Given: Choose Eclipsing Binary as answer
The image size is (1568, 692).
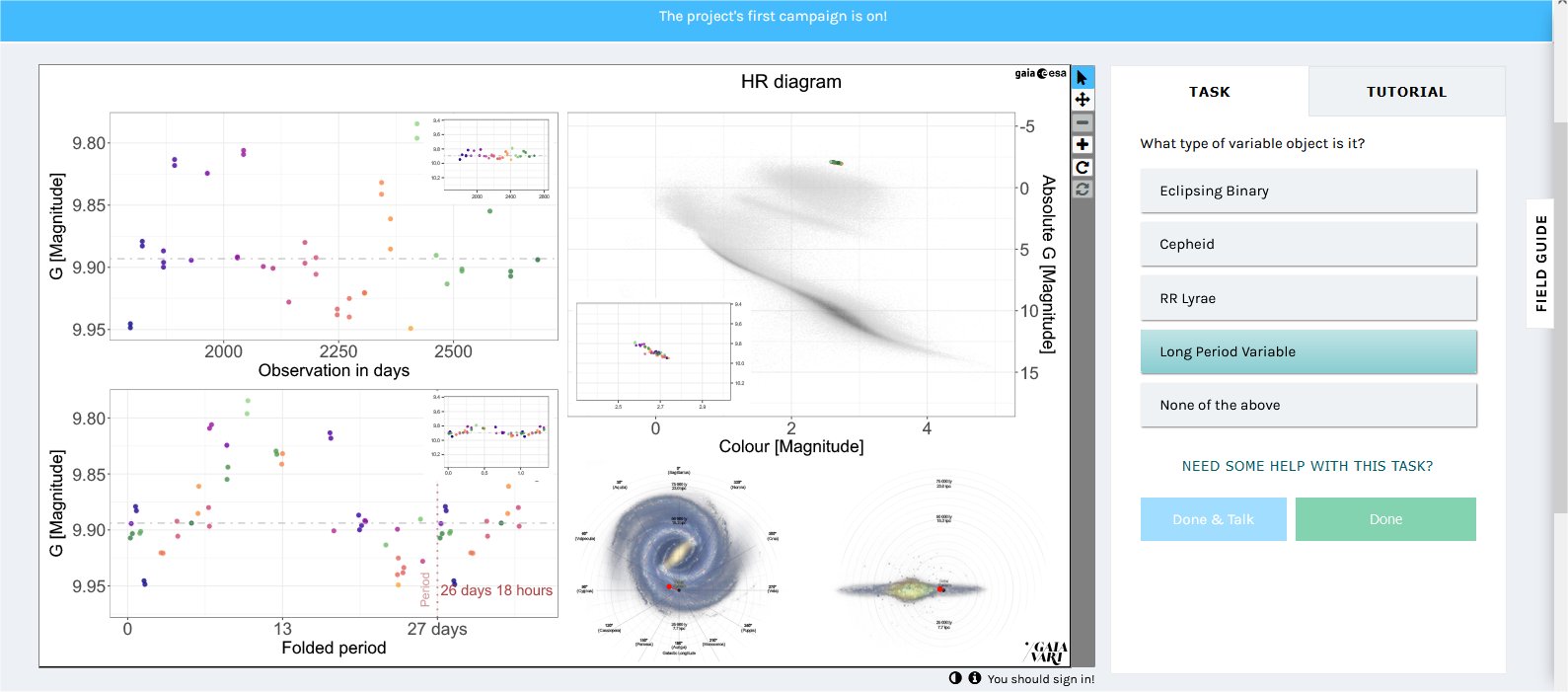Looking at the screenshot, I should click(x=1308, y=191).
